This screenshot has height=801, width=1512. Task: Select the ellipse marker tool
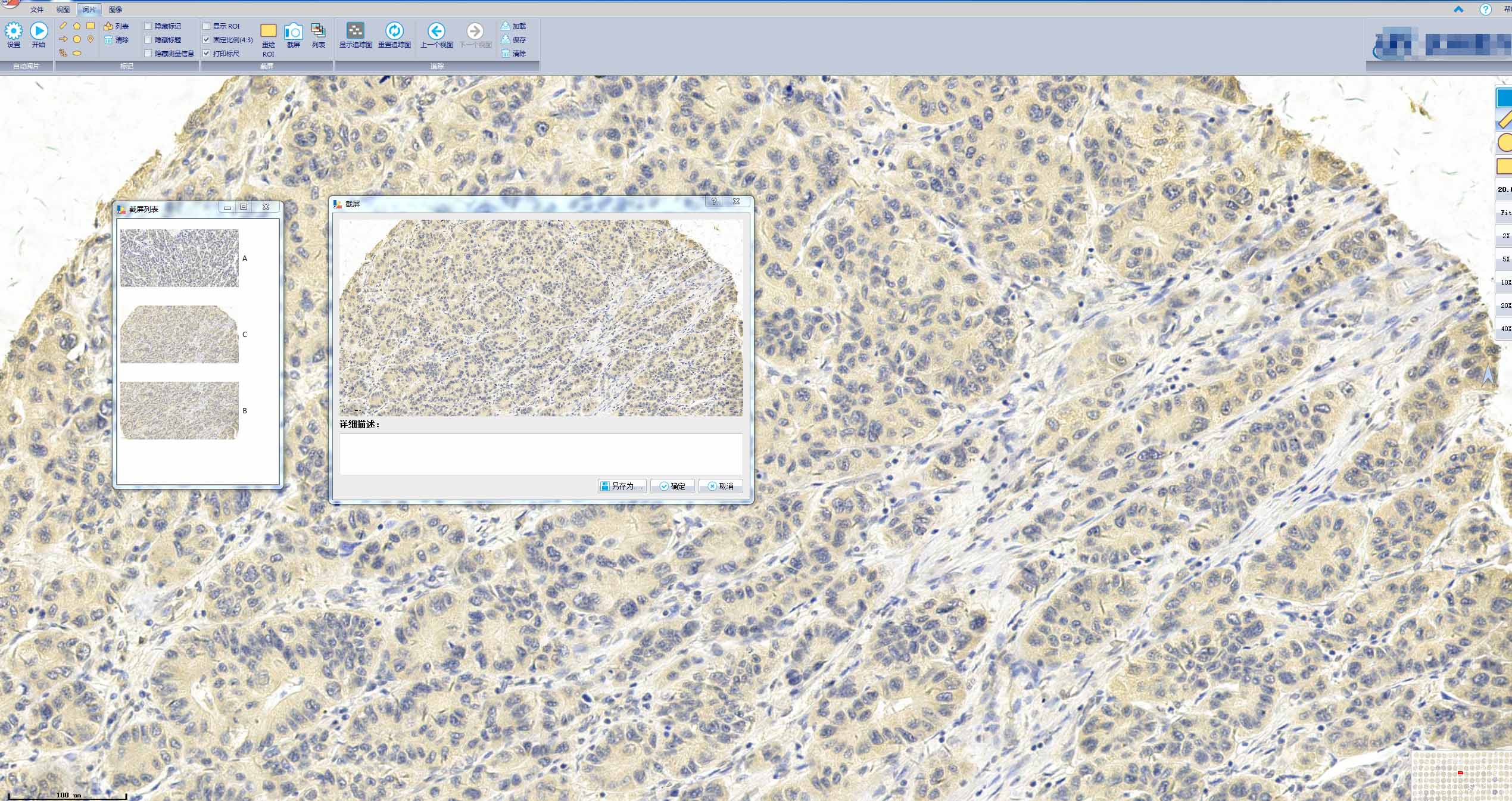tap(77, 53)
